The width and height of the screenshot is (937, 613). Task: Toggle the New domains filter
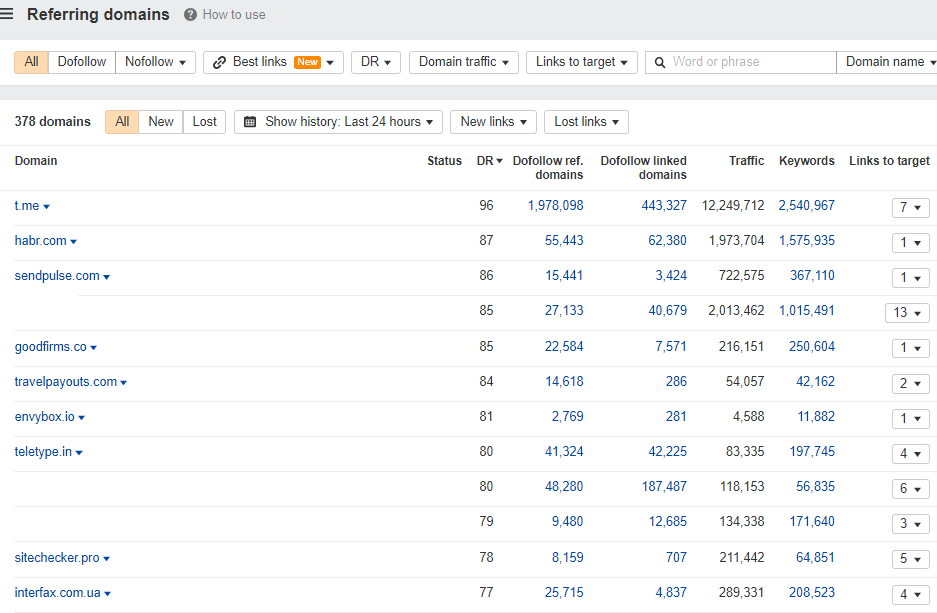[161, 122]
